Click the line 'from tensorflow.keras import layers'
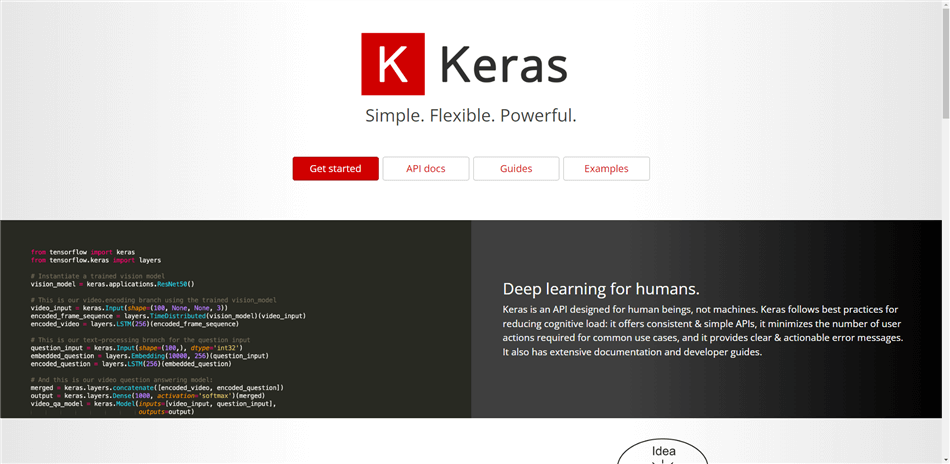The image size is (950, 464). [96, 260]
